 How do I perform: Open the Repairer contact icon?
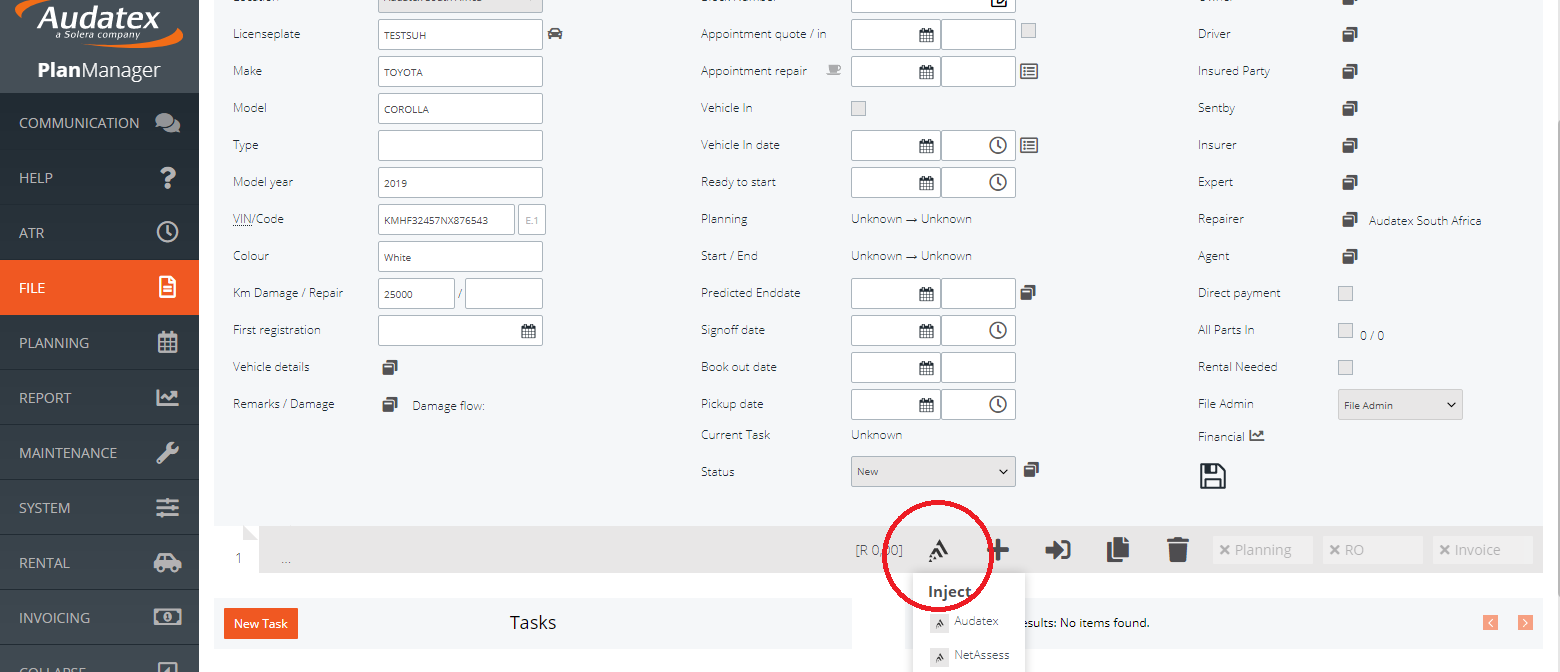[1350, 219]
